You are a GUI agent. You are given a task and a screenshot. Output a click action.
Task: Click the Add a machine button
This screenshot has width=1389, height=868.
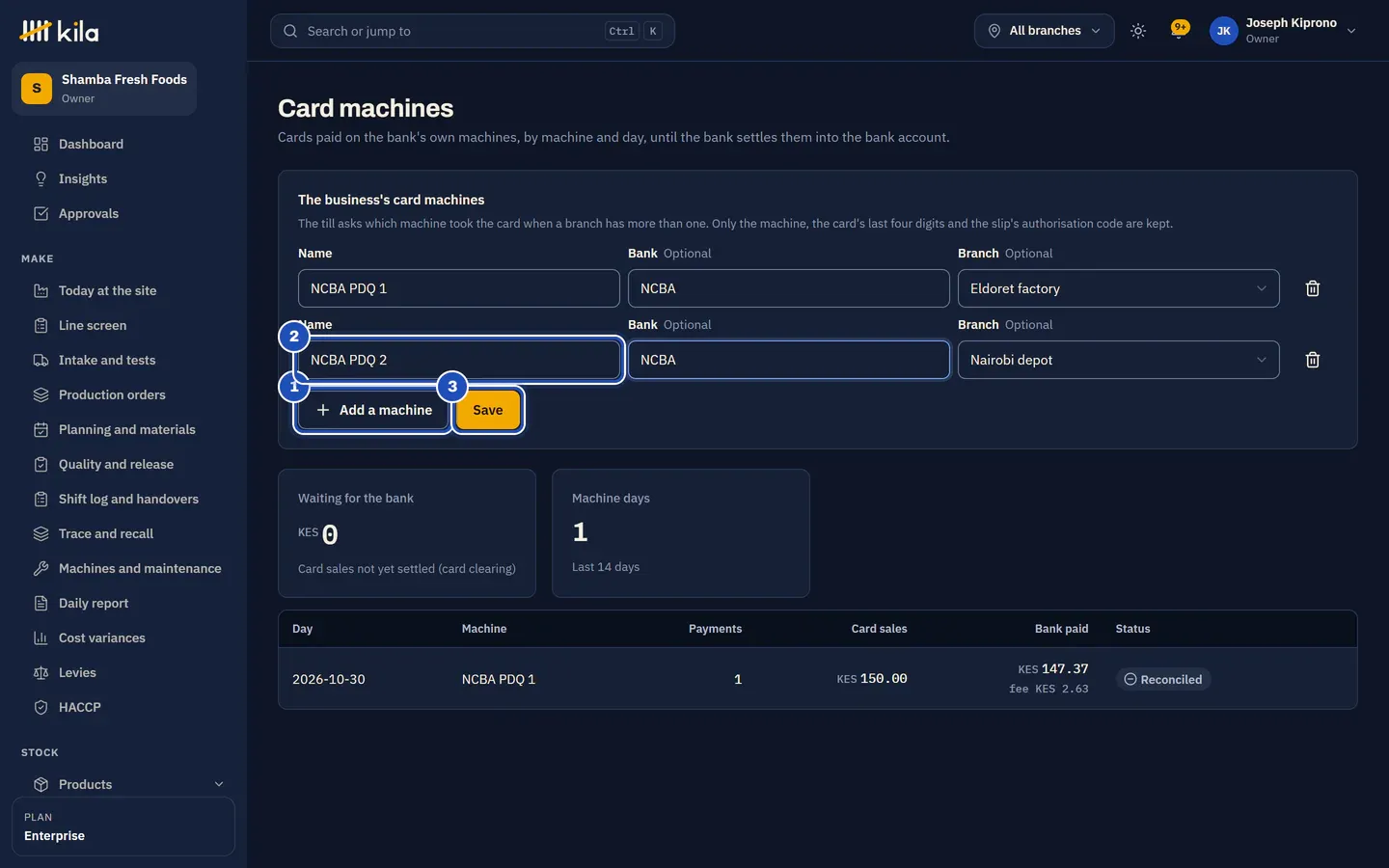pyautogui.click(x=373, y=410)
